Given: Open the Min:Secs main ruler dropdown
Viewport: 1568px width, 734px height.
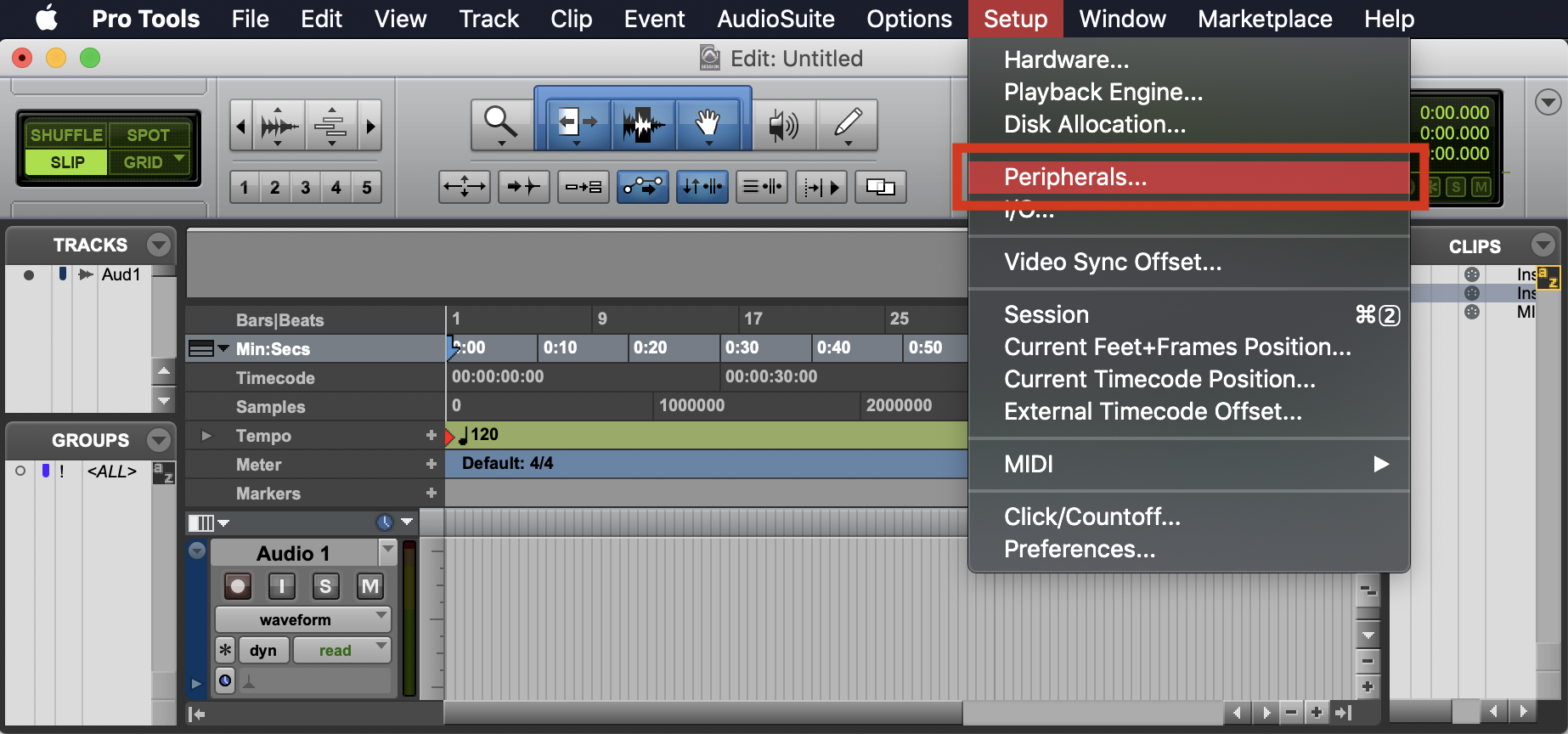Looking at the screenshot, I should (223, 348).
